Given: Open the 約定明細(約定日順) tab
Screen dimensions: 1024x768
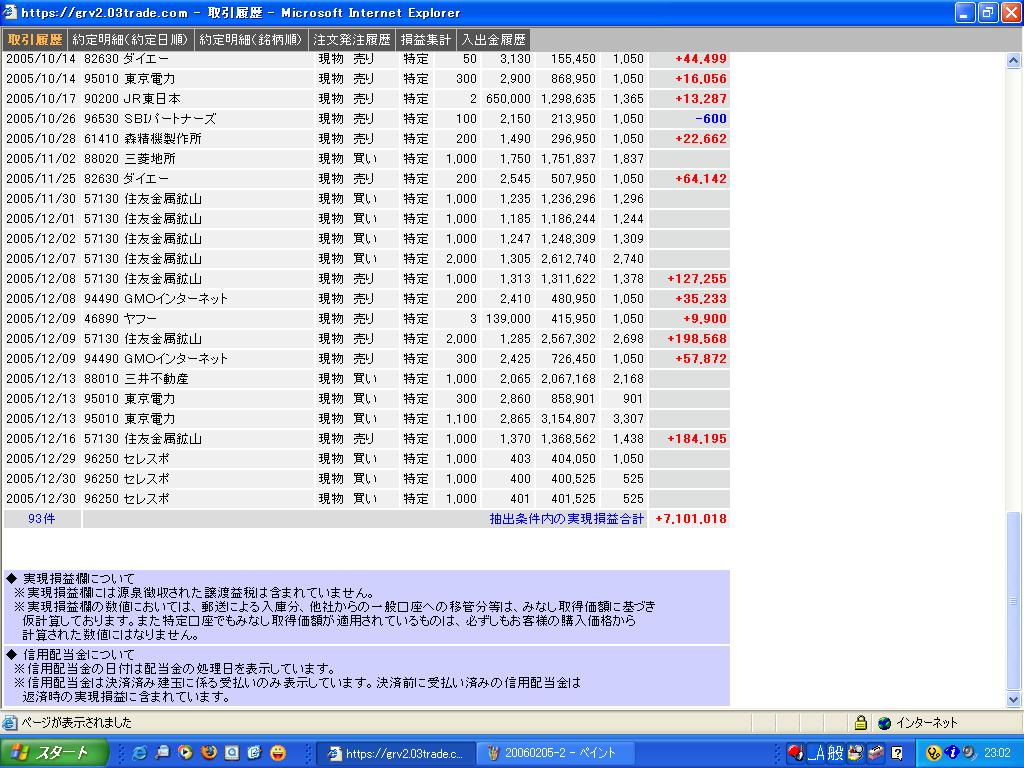Looking at the screenshot, I should (131, 40).
